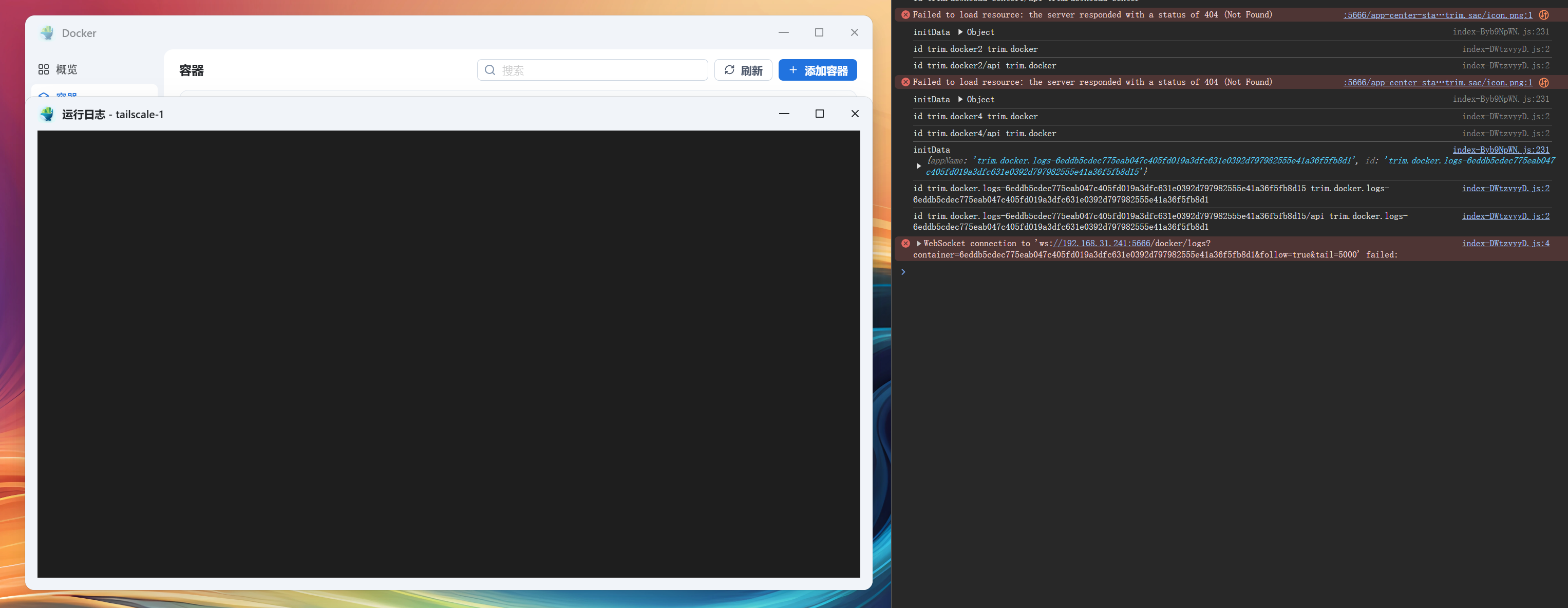Click the 概览 overview grid icon
The width and height of the screenshot is (1568, 608).
click(43, 69)
